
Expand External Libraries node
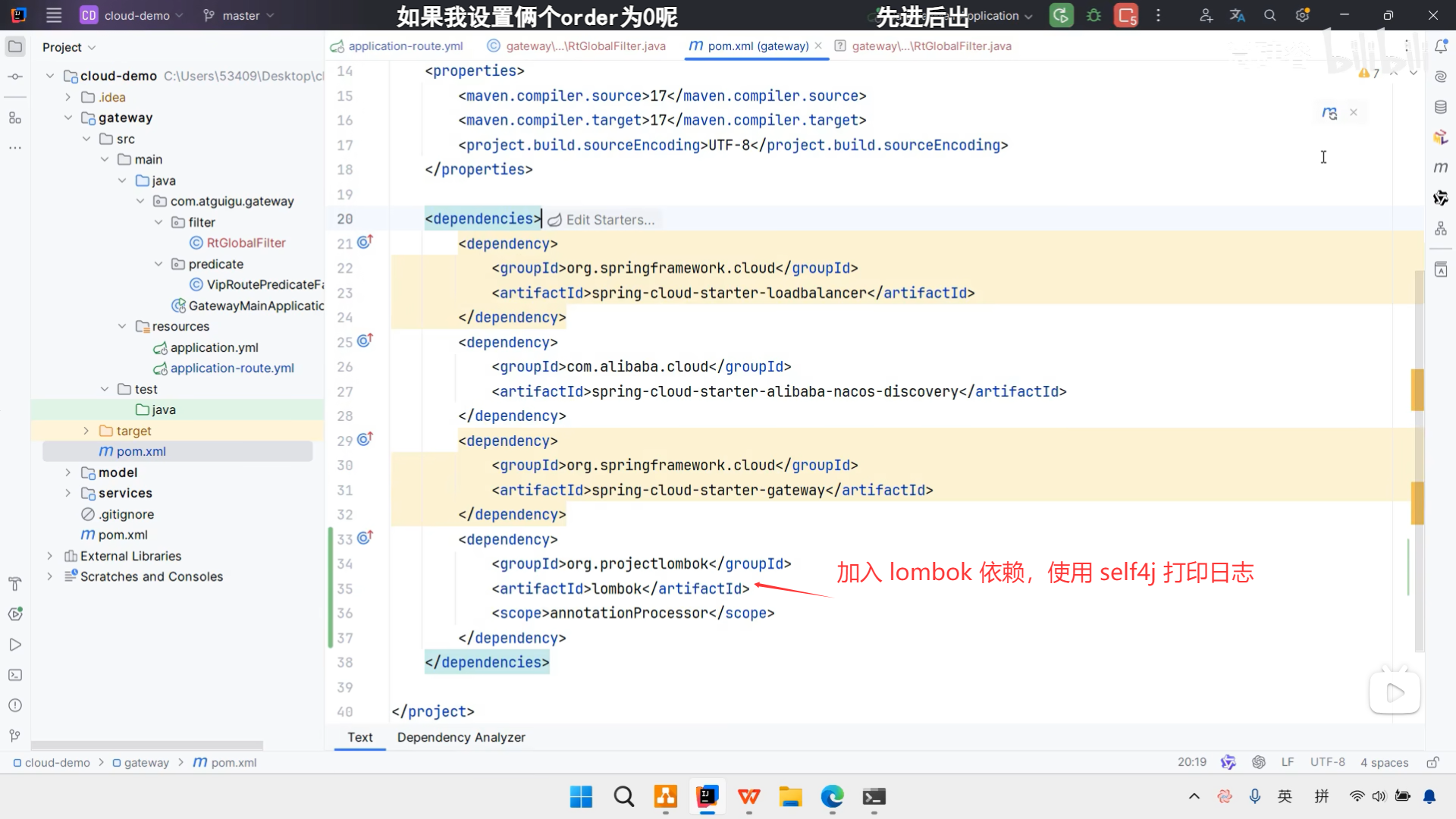tap(50, 556)
